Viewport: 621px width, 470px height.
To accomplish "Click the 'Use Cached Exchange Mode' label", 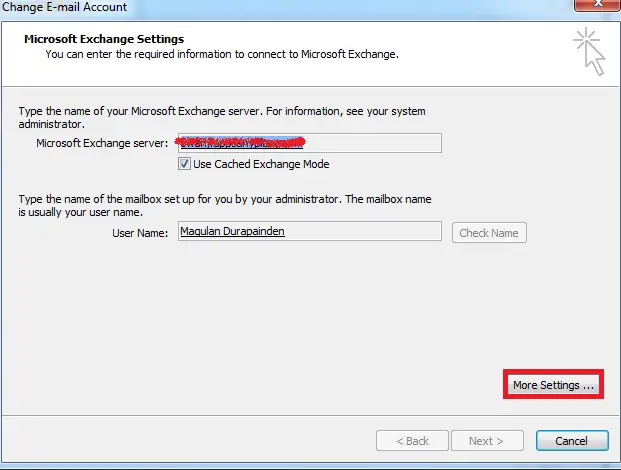I will click(x=261, y=164).
